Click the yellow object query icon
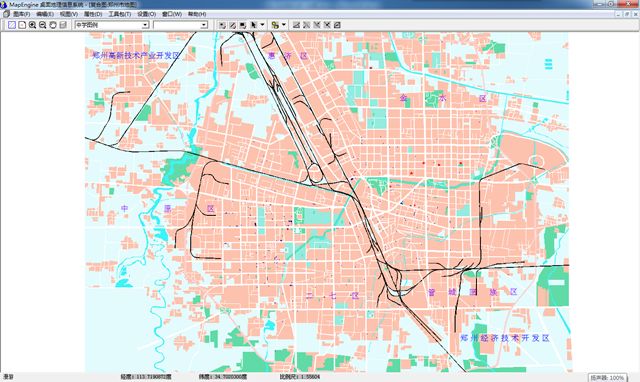Viewport: 640px width, 382px height. coord(275,25)
